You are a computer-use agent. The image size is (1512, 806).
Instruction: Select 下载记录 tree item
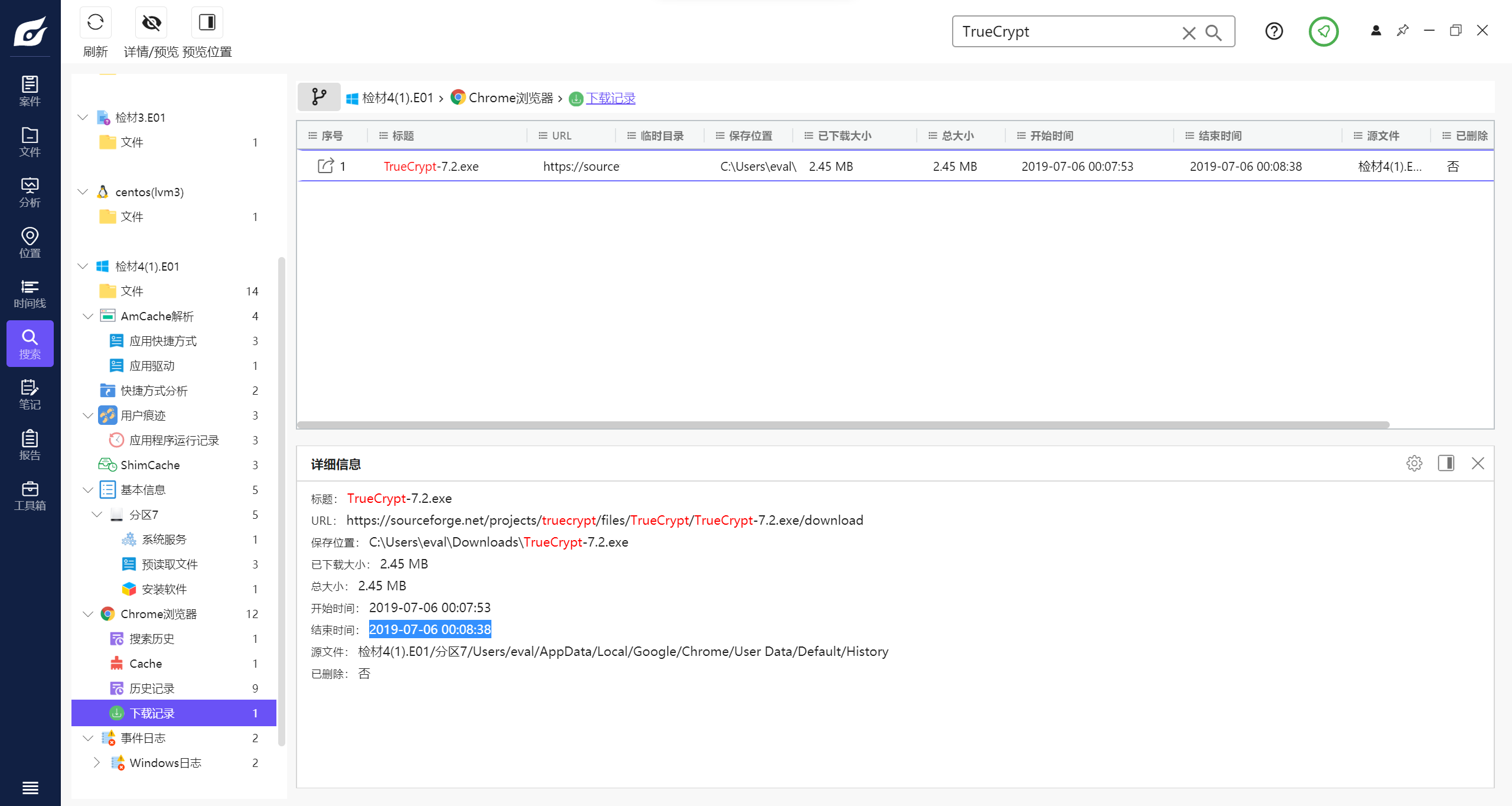point(174,713)
